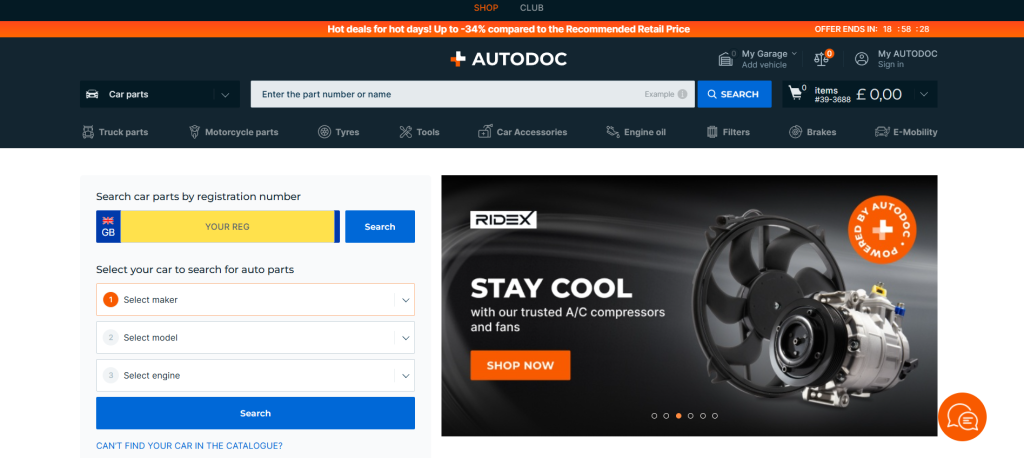Screen dimensions: 1024x458
Task: Select the second carousel dot
Action: pos(666,416)
